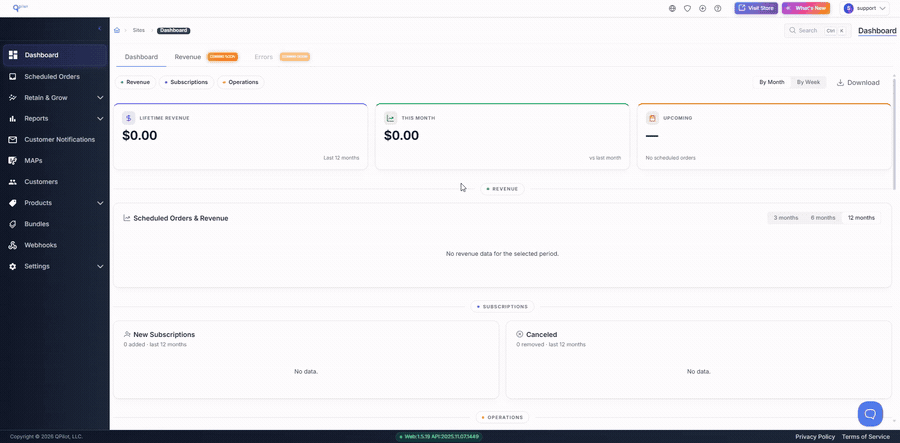900x443 pixels.
Task: Open the help question mark icon
Action: click(717, 9)
